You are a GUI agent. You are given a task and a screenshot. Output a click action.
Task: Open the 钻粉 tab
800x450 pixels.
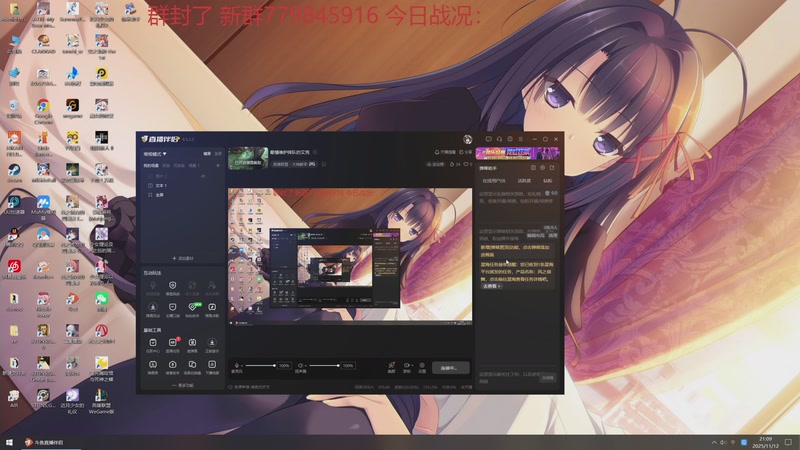pyautogui.click(x=547, y=181)
